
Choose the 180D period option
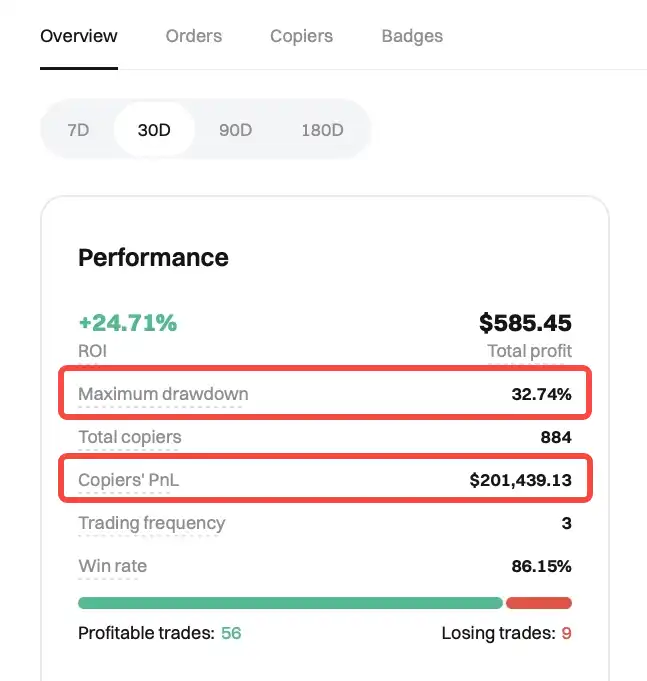coord(322,130)
